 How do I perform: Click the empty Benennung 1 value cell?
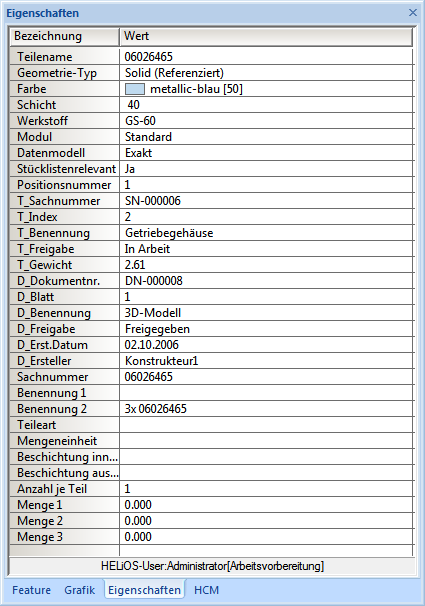pos(267,393)
